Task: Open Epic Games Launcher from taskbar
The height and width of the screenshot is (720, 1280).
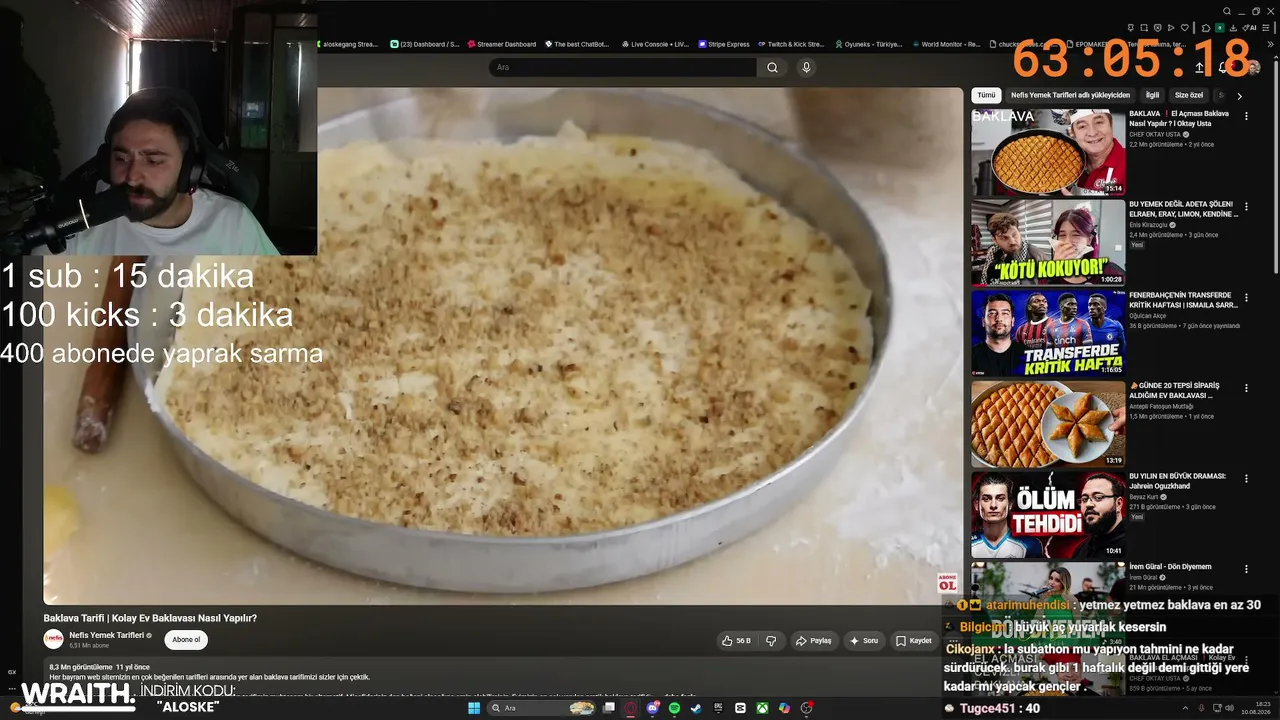Action: tap(718, 708)
